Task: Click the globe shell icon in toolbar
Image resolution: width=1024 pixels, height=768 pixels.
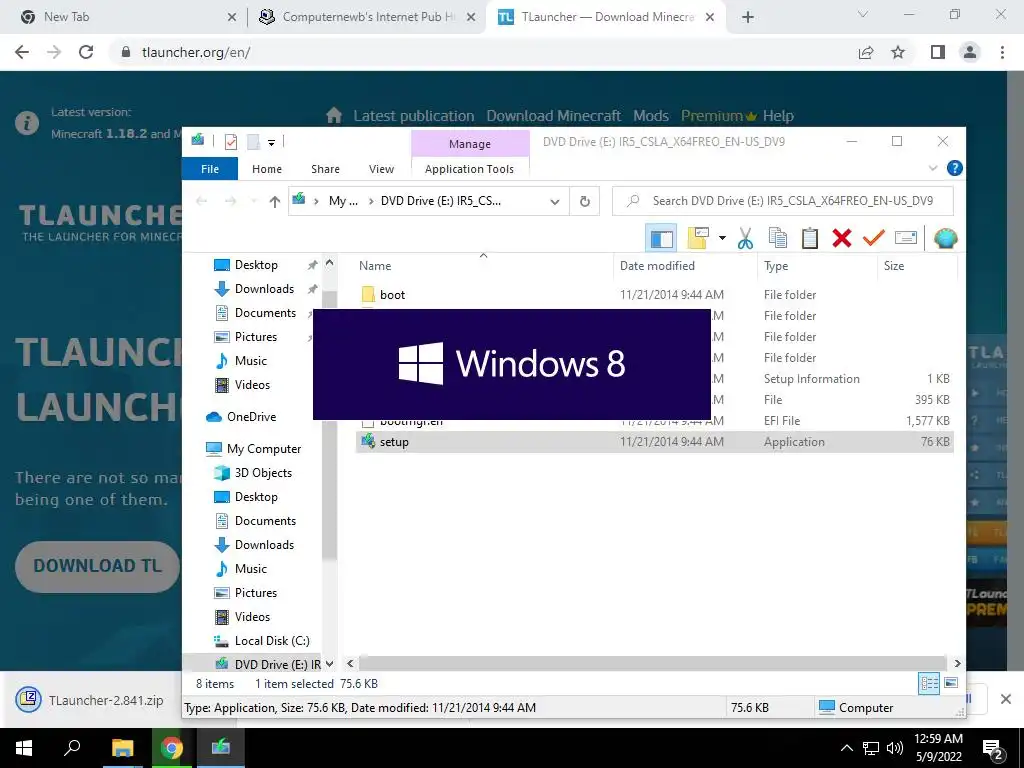Action: [x=945, y=238]
